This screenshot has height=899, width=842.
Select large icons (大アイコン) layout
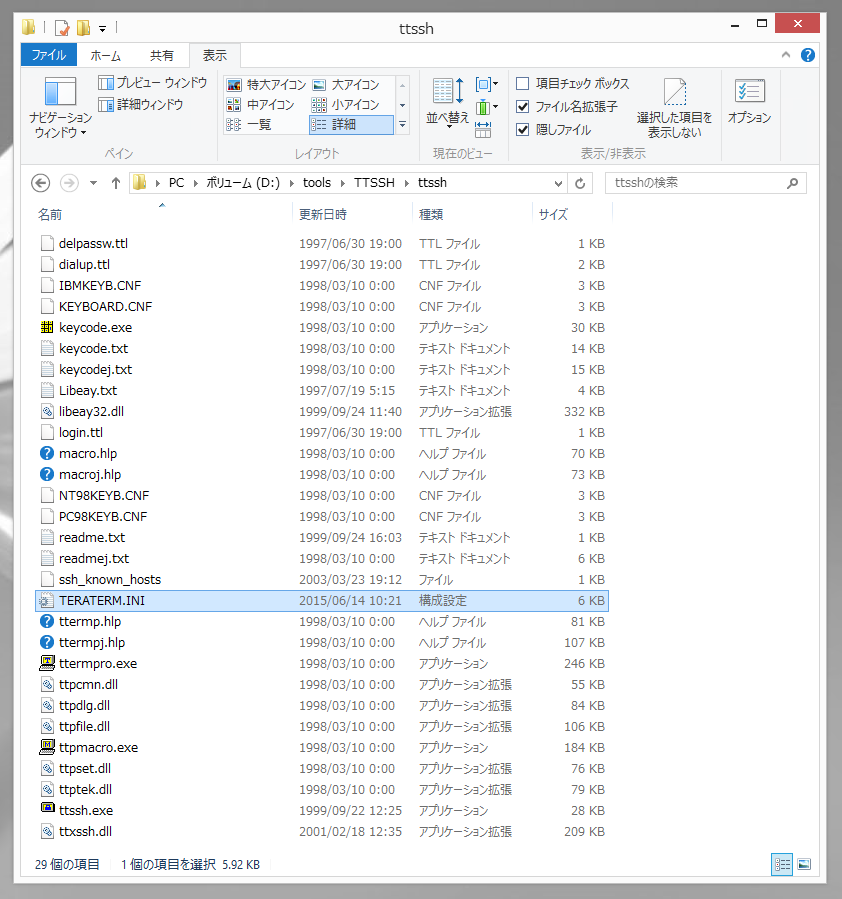[346, 85]
